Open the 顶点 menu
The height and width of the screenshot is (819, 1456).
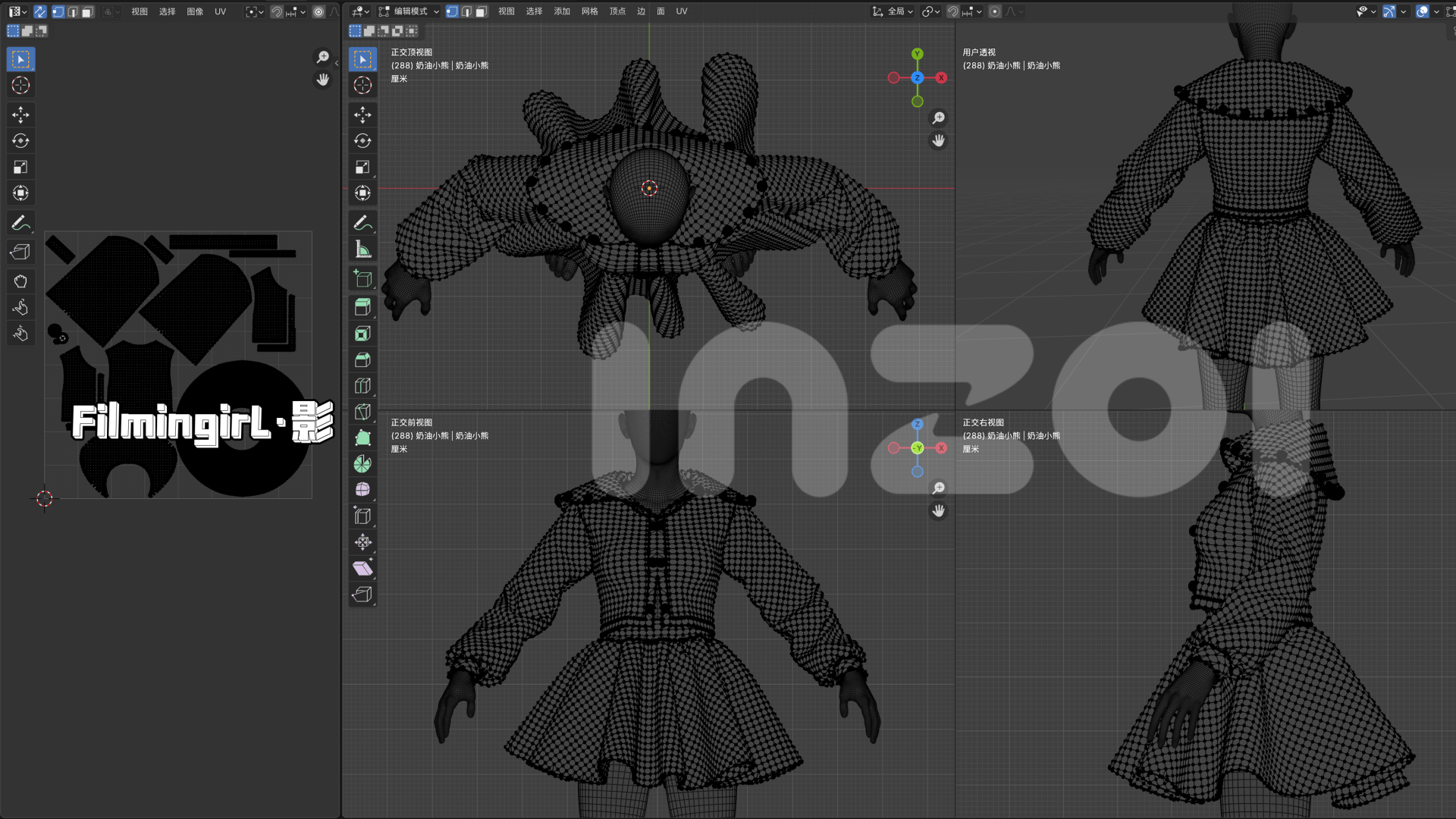point(618,11)
